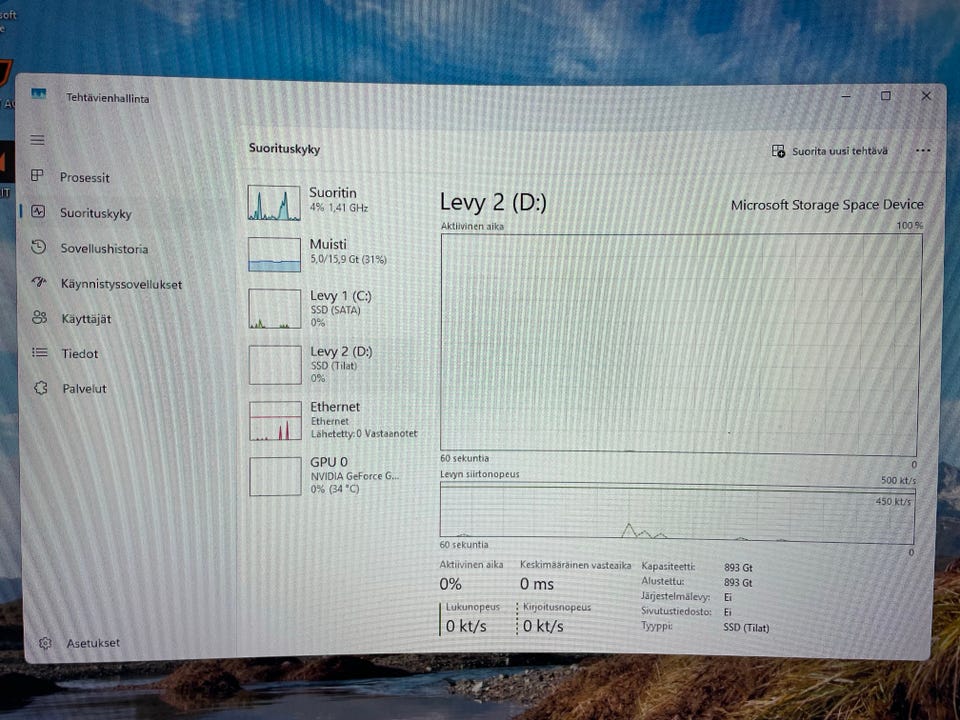Click the Suoritin label

332,192
